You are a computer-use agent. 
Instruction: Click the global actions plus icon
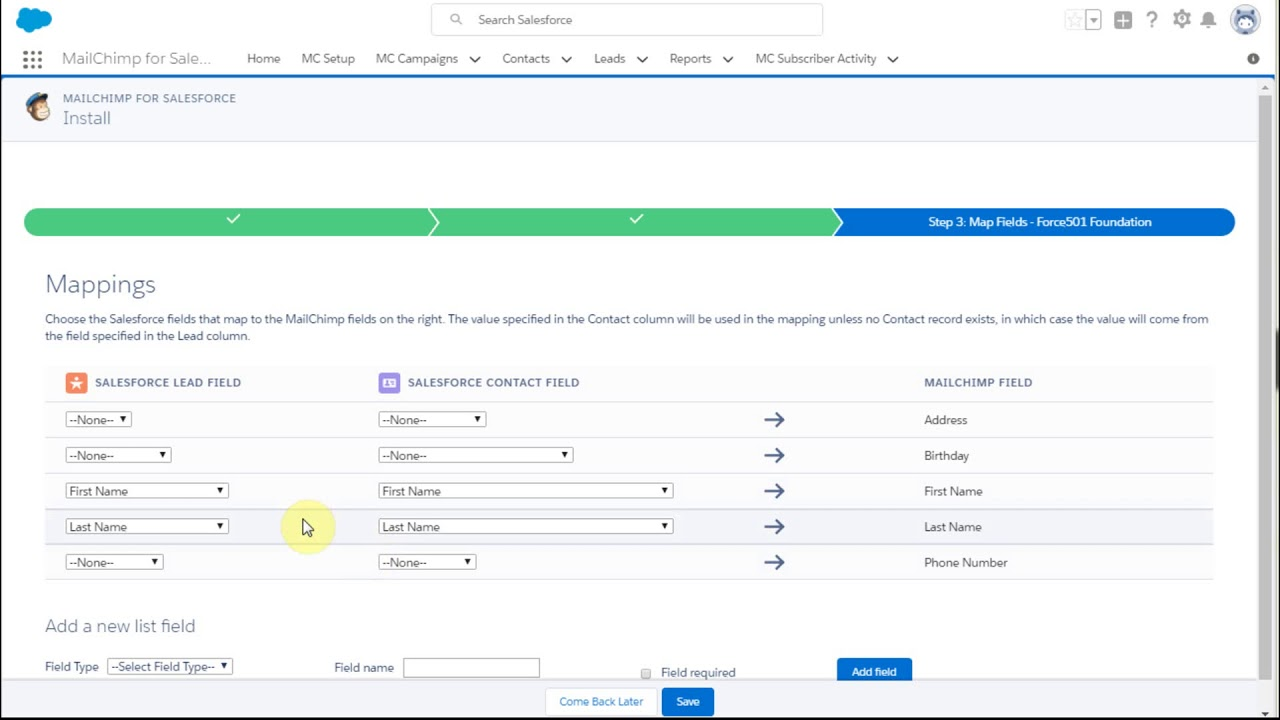coord(1123,20)
